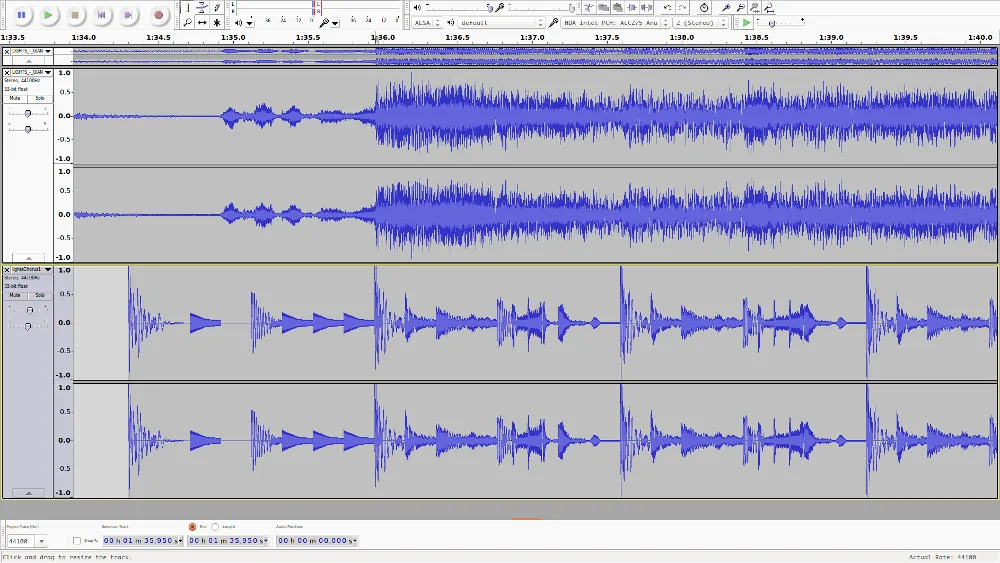Click the red Record button
This screenshot has width=1000, height=563.
point(158,15)
